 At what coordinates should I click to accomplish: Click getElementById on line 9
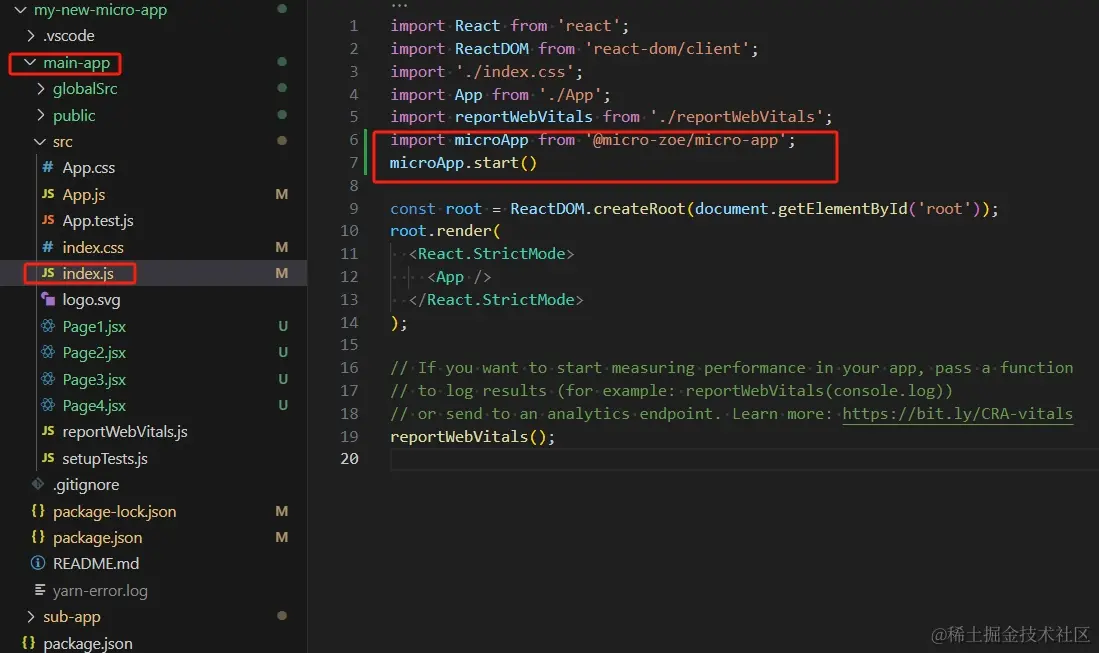842,209
